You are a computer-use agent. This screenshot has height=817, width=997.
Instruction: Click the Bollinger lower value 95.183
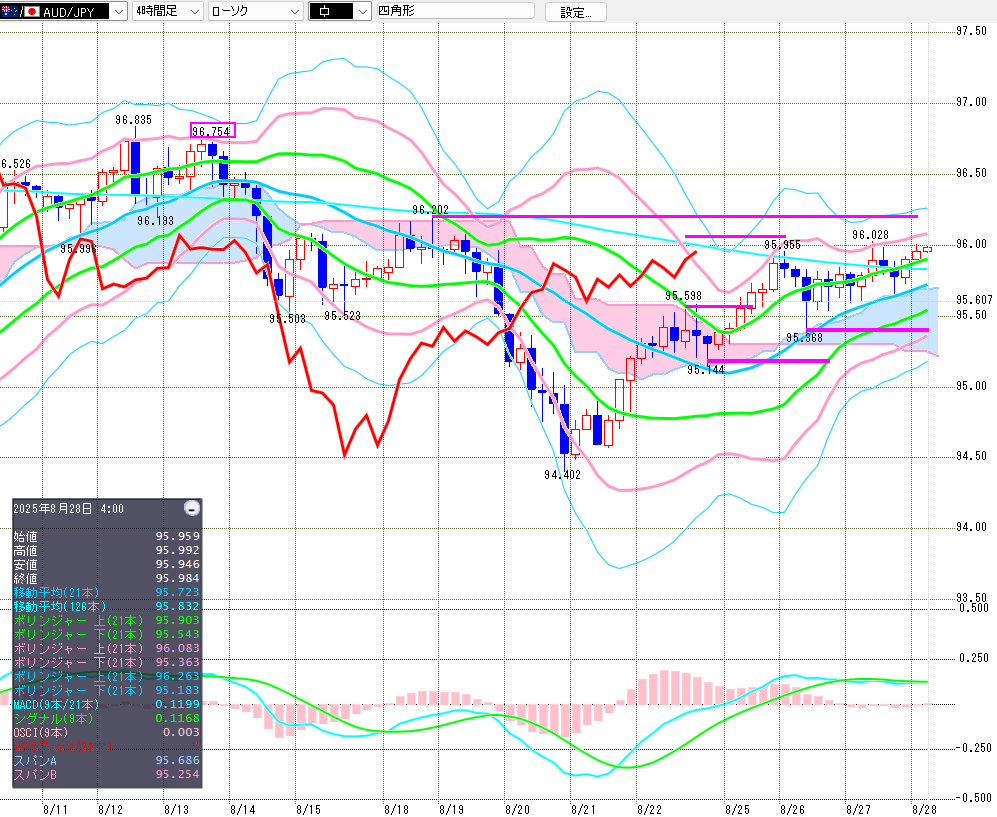[177, 690]
